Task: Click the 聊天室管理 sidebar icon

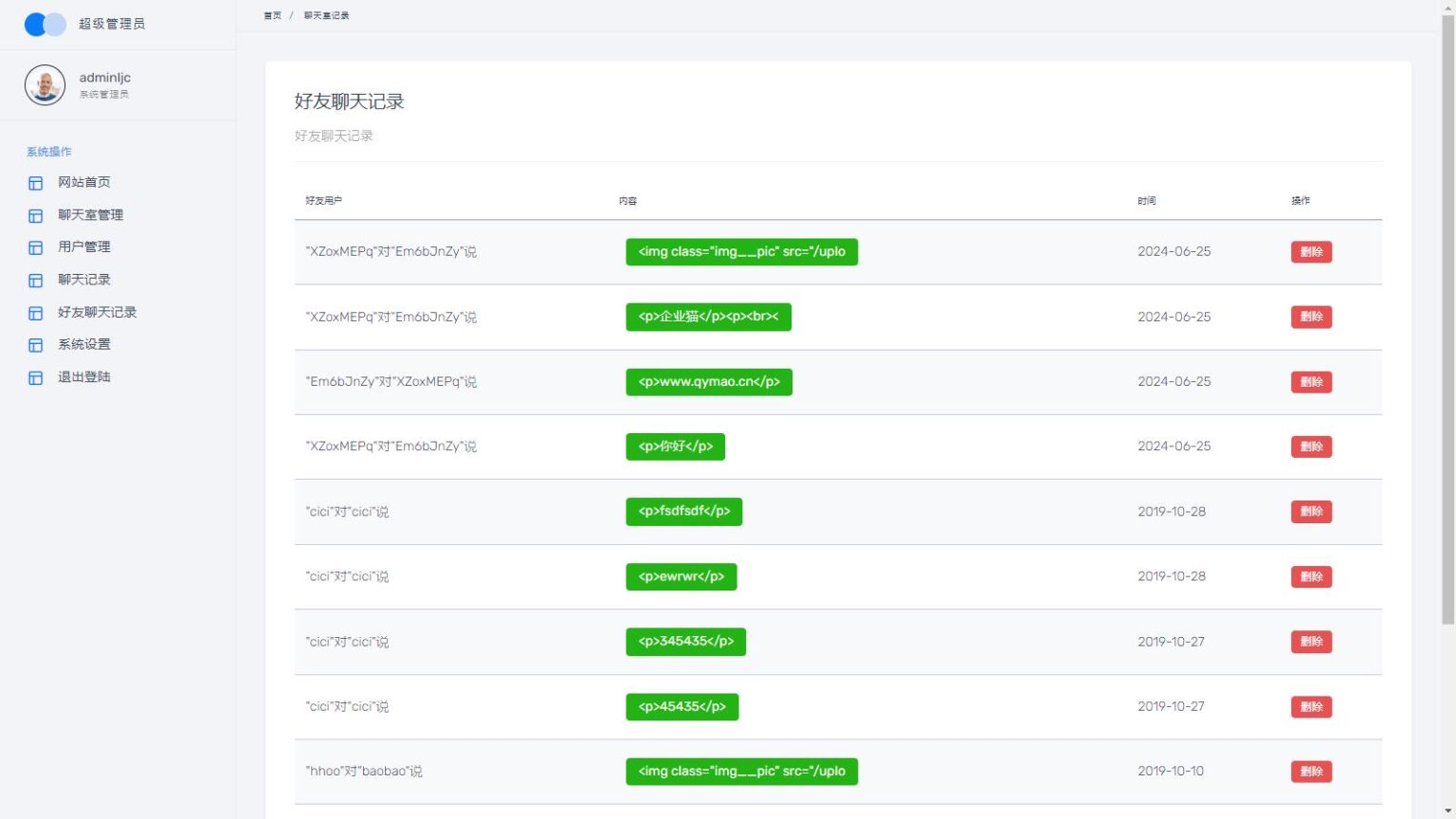Action: click(35, 215)
